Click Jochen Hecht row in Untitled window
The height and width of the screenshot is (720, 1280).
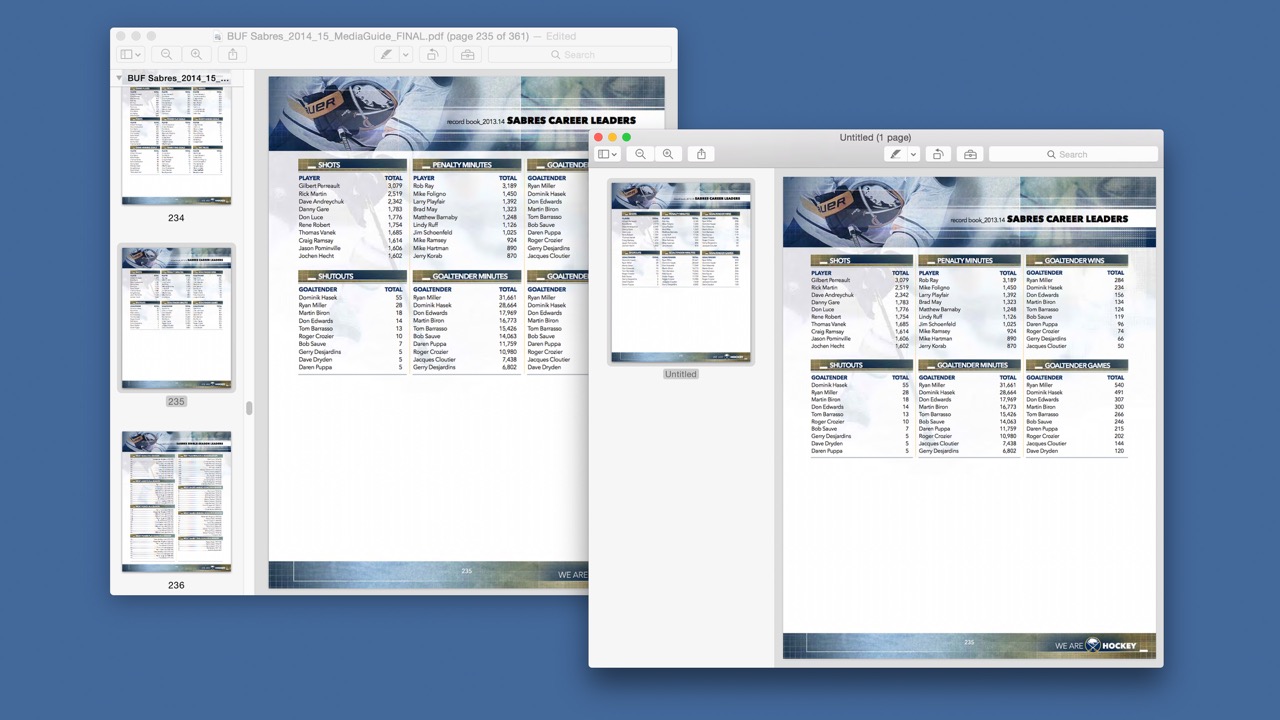coord(860,346)
